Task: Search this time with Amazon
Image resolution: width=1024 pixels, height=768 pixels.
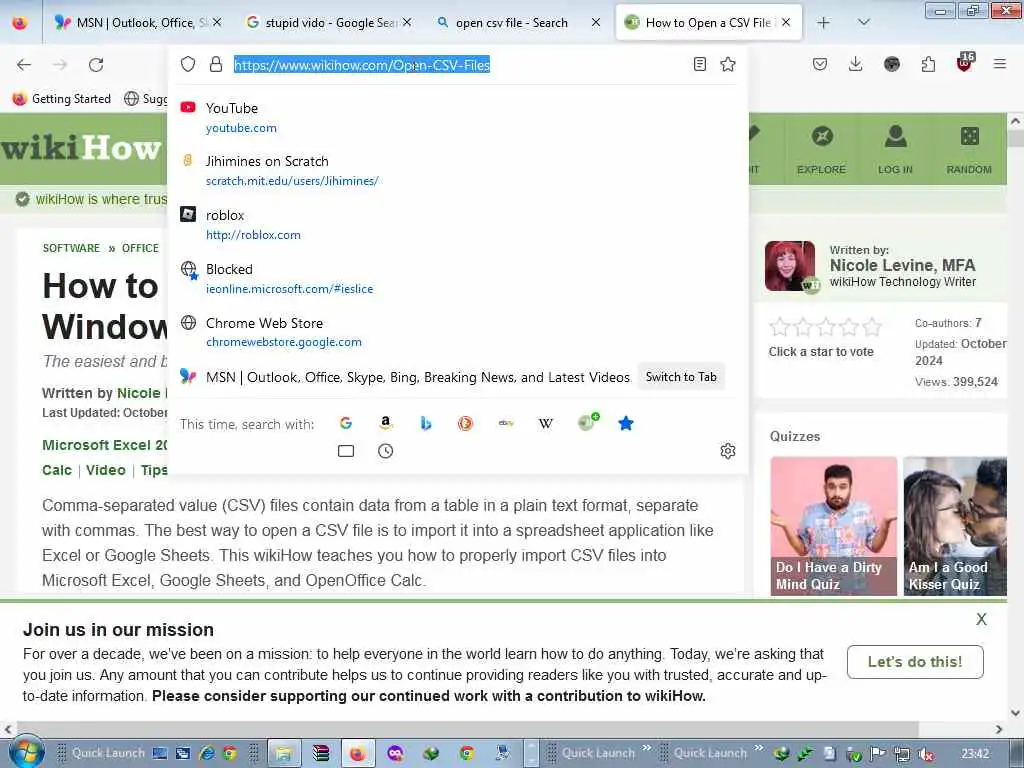Action: (386, 423)
